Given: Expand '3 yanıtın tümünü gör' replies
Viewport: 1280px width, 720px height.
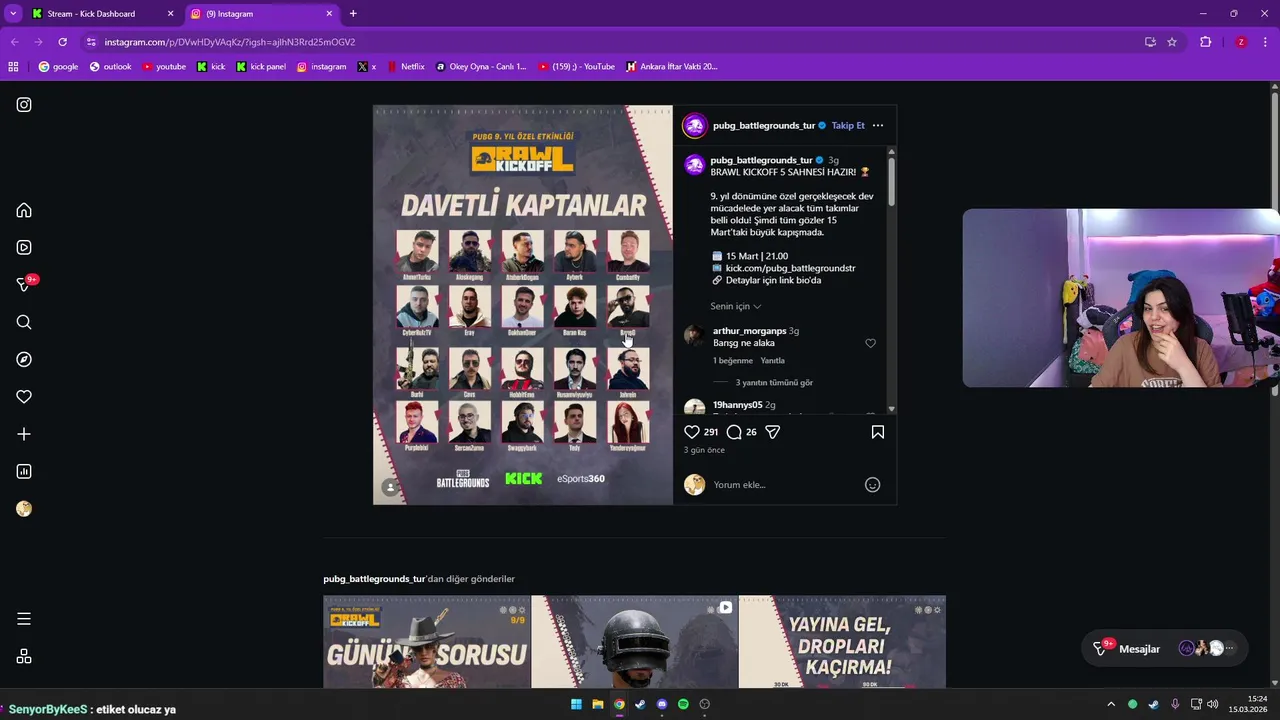Looking at the screenshot, I should pos(774,383).
